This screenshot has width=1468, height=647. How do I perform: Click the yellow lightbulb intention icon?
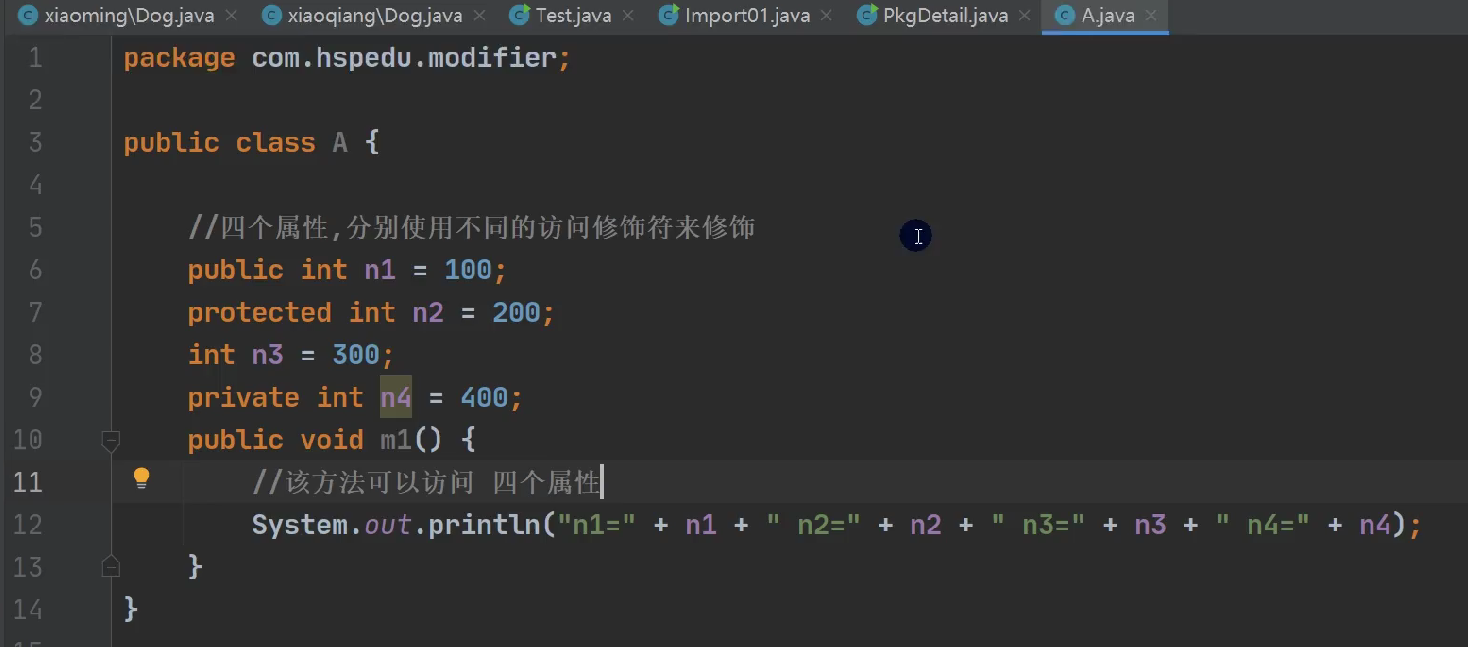click(141, 478)
